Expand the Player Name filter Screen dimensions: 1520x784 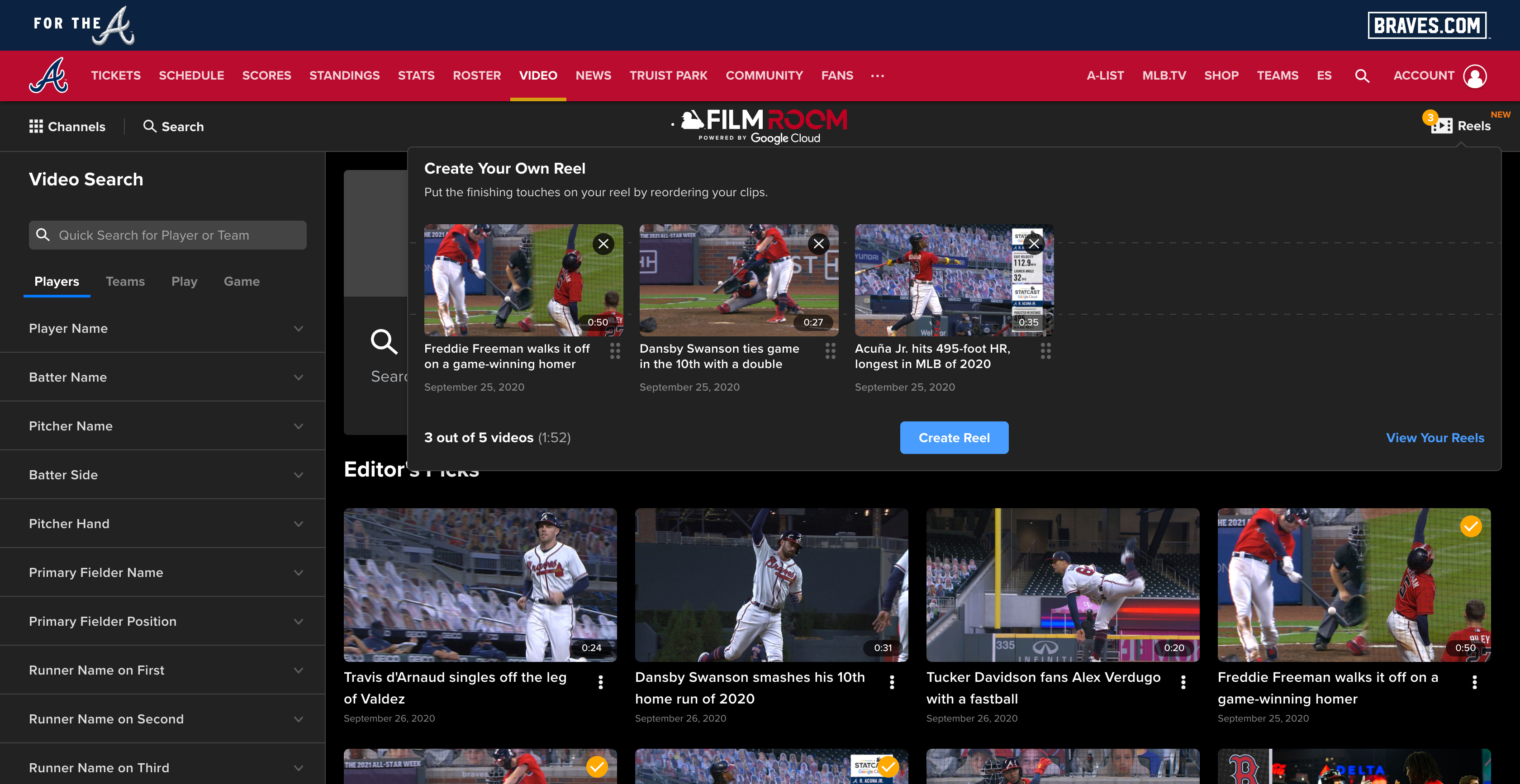pos(298,329)
